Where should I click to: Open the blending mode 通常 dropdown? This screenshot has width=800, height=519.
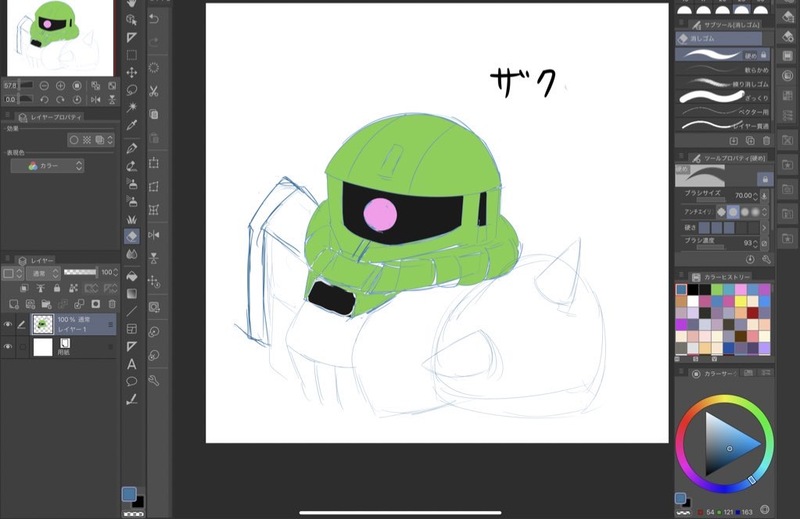[43, 273]
